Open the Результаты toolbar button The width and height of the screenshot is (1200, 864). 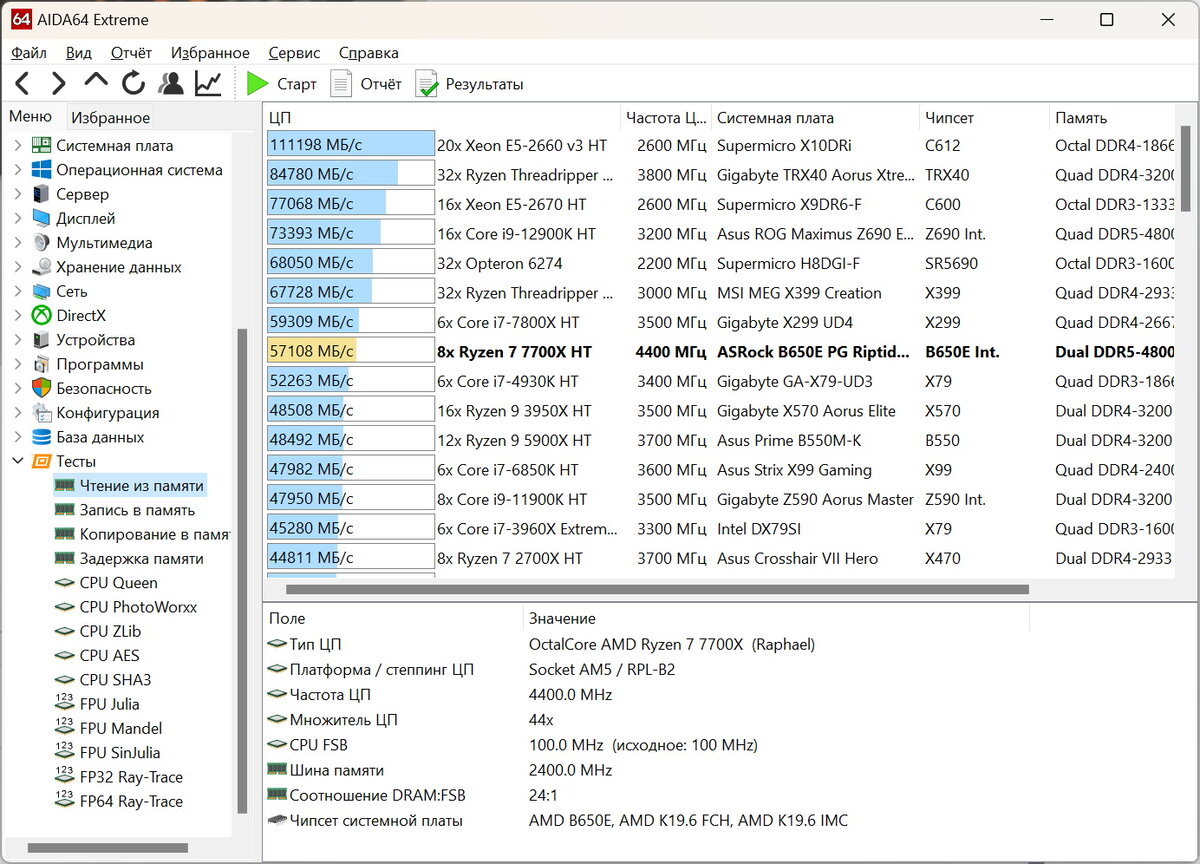tap(469, 84)
